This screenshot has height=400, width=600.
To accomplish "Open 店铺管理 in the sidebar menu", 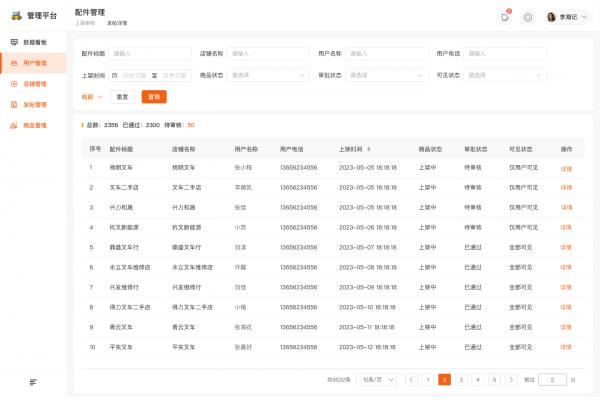I will coord(34,84).
